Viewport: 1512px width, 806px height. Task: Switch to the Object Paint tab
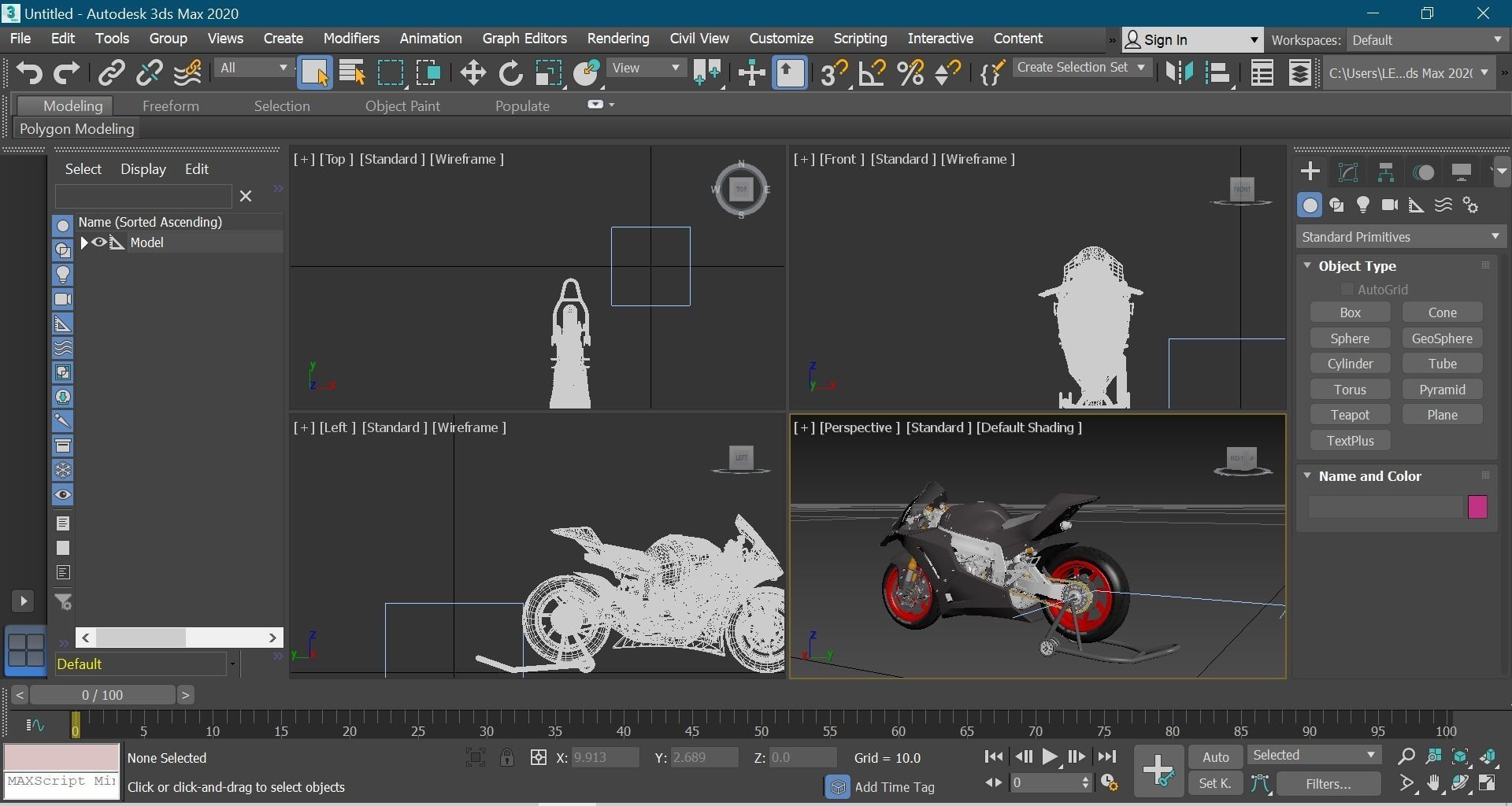coord(402,106)
